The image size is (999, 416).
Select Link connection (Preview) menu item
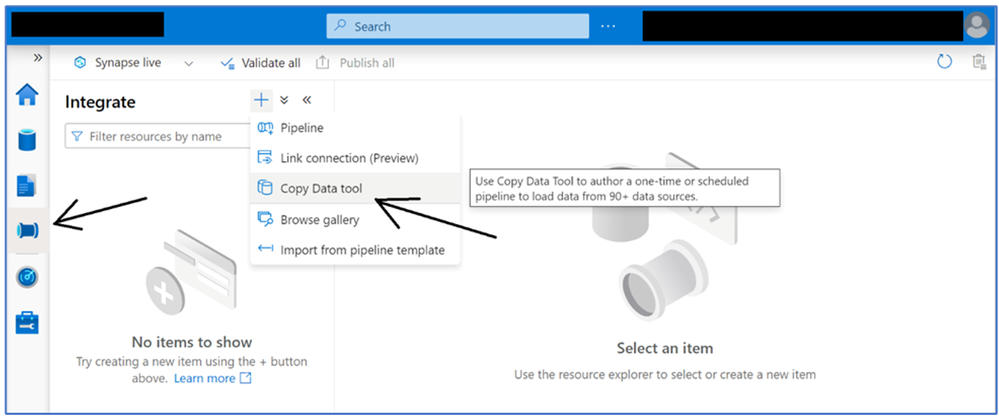tap(355, 157)
